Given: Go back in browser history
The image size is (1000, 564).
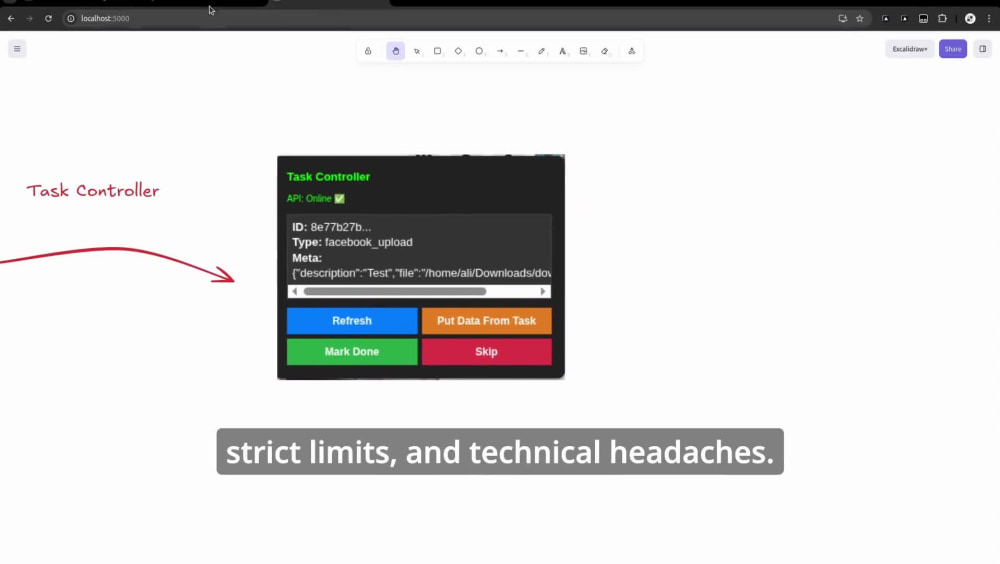Looking at the screenshot, I should (x=11, y=19).
